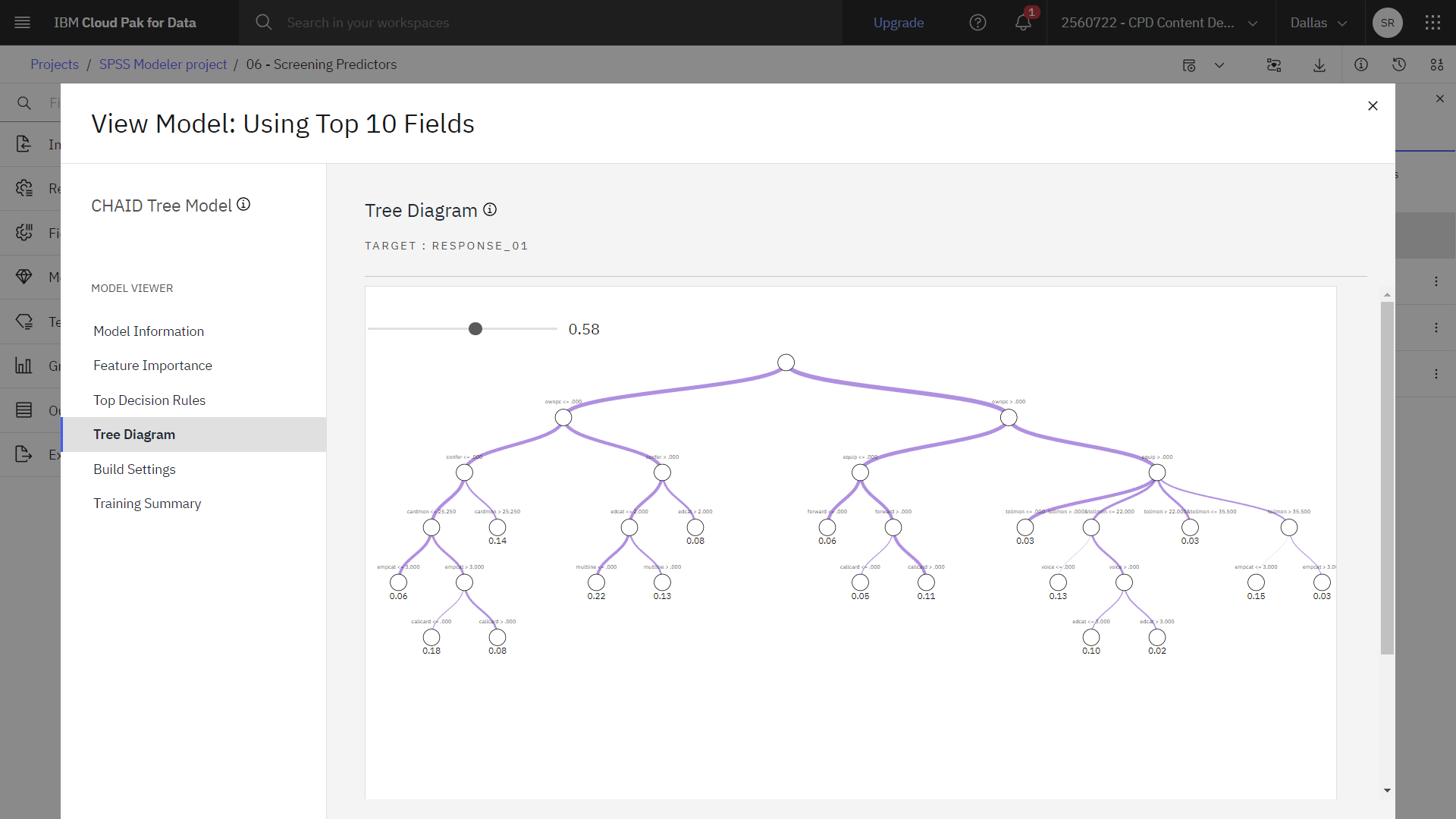Click the history/versions icon in toolbar
1456x819 pixels.
coord(1400,65)
